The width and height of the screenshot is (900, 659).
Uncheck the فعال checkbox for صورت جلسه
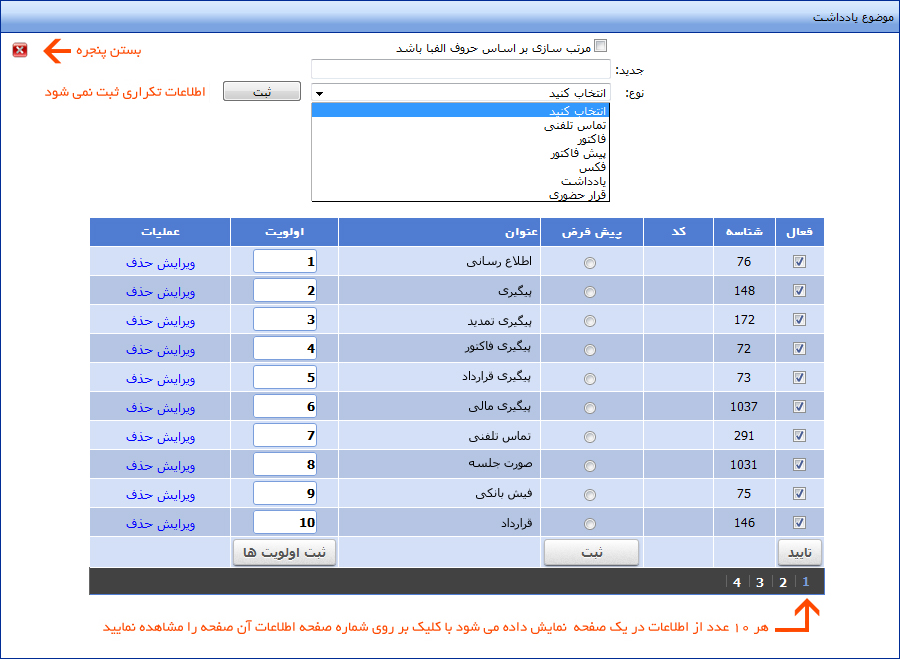799,464
